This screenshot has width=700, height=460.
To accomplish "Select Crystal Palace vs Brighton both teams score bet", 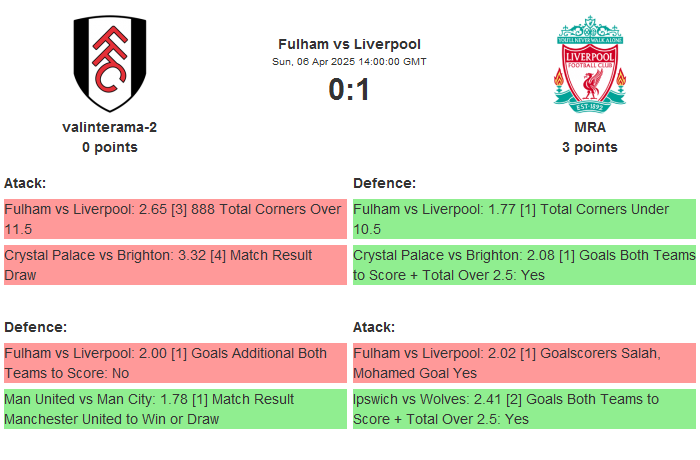I will point(524,265).
